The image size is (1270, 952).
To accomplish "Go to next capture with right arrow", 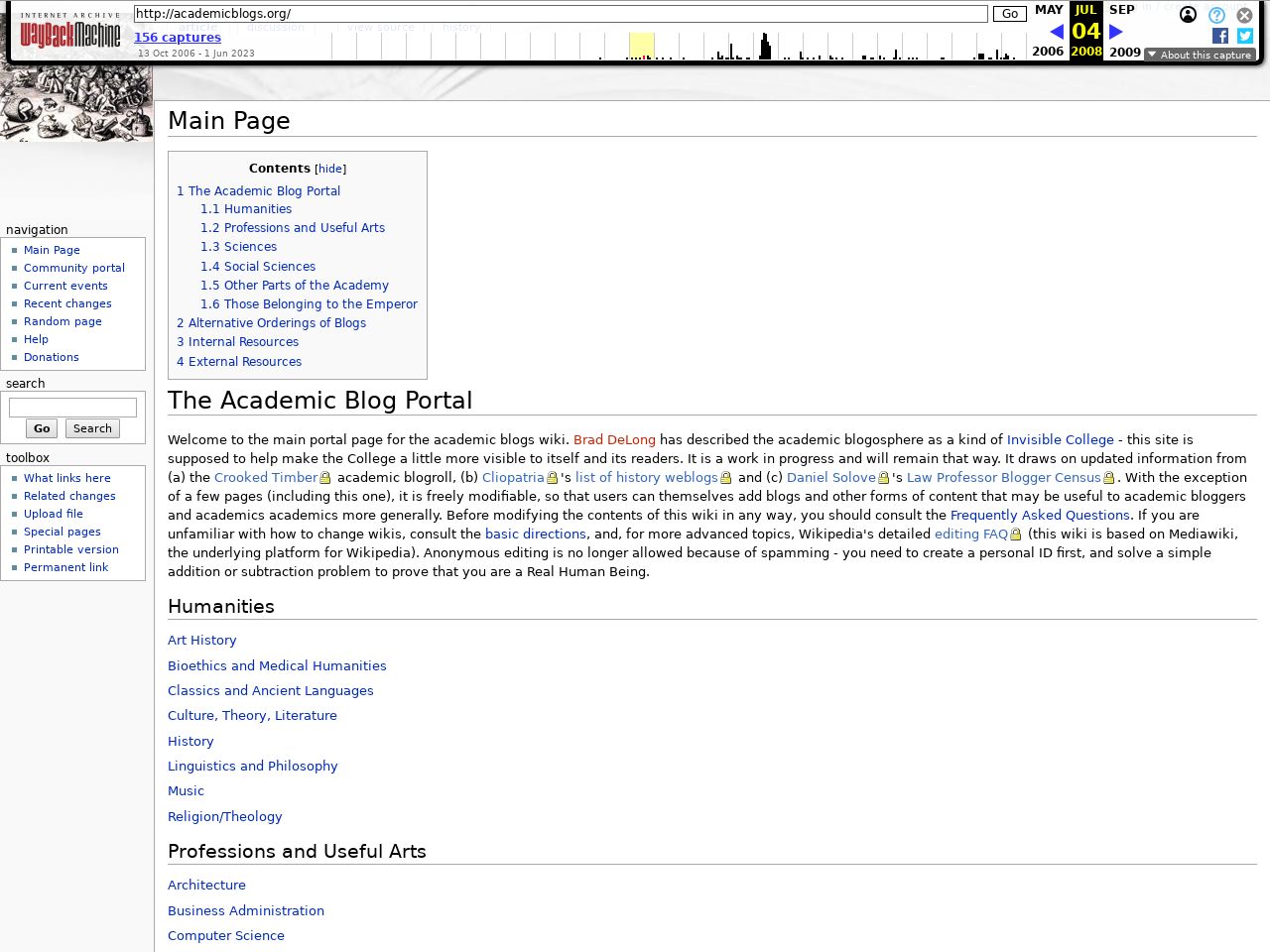I will [x=1115, y=32].
